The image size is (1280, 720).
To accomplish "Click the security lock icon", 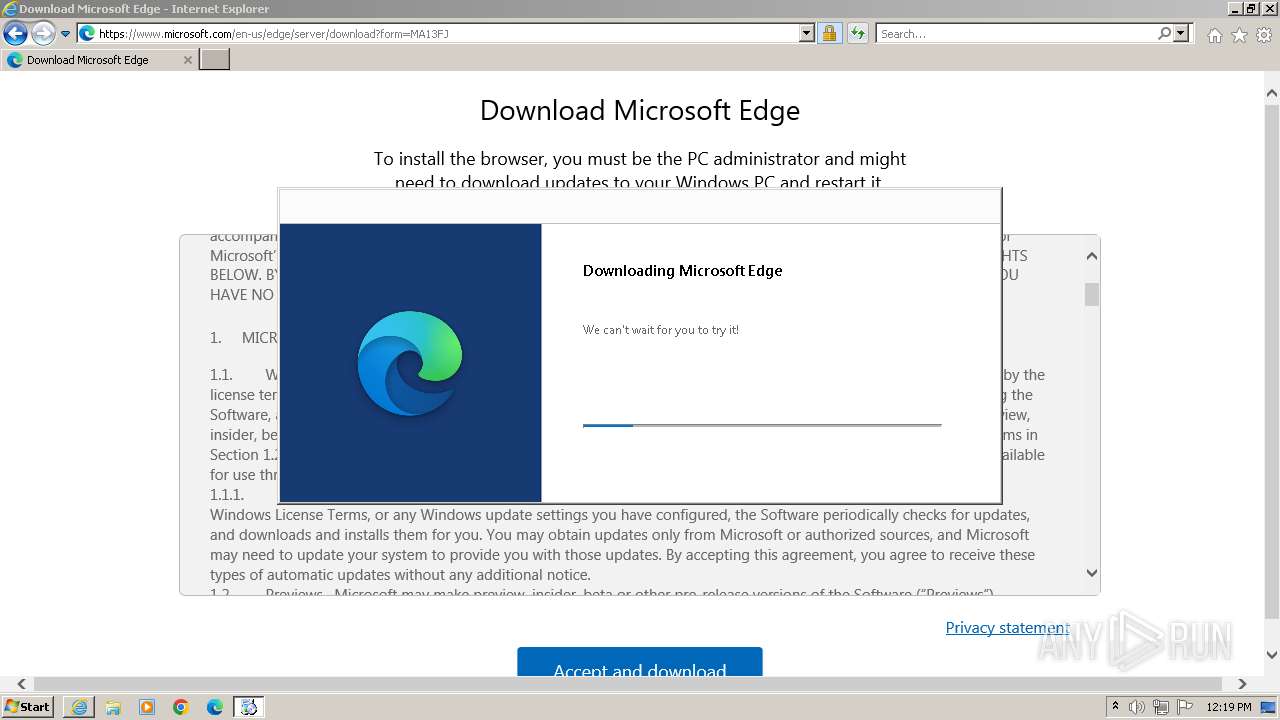I will tap(829, 34).
